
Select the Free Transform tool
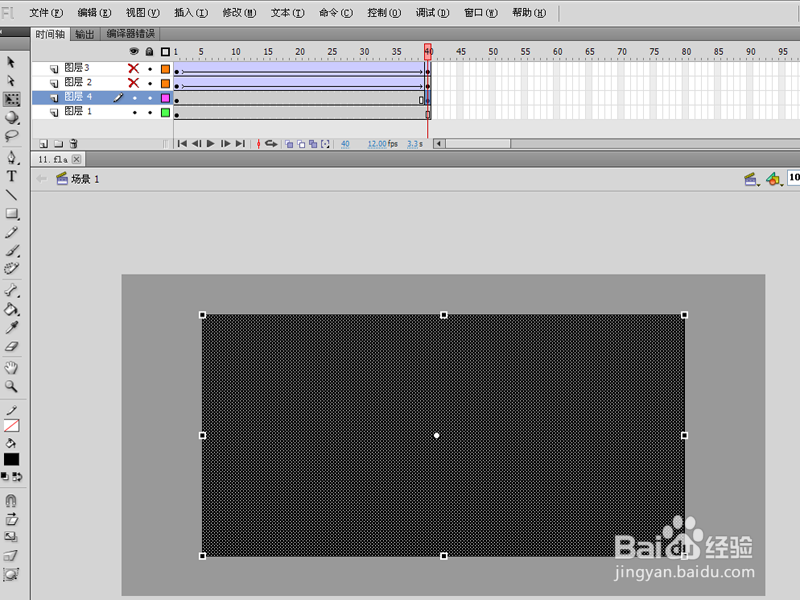pyautogui.click(x=11, y=99)
